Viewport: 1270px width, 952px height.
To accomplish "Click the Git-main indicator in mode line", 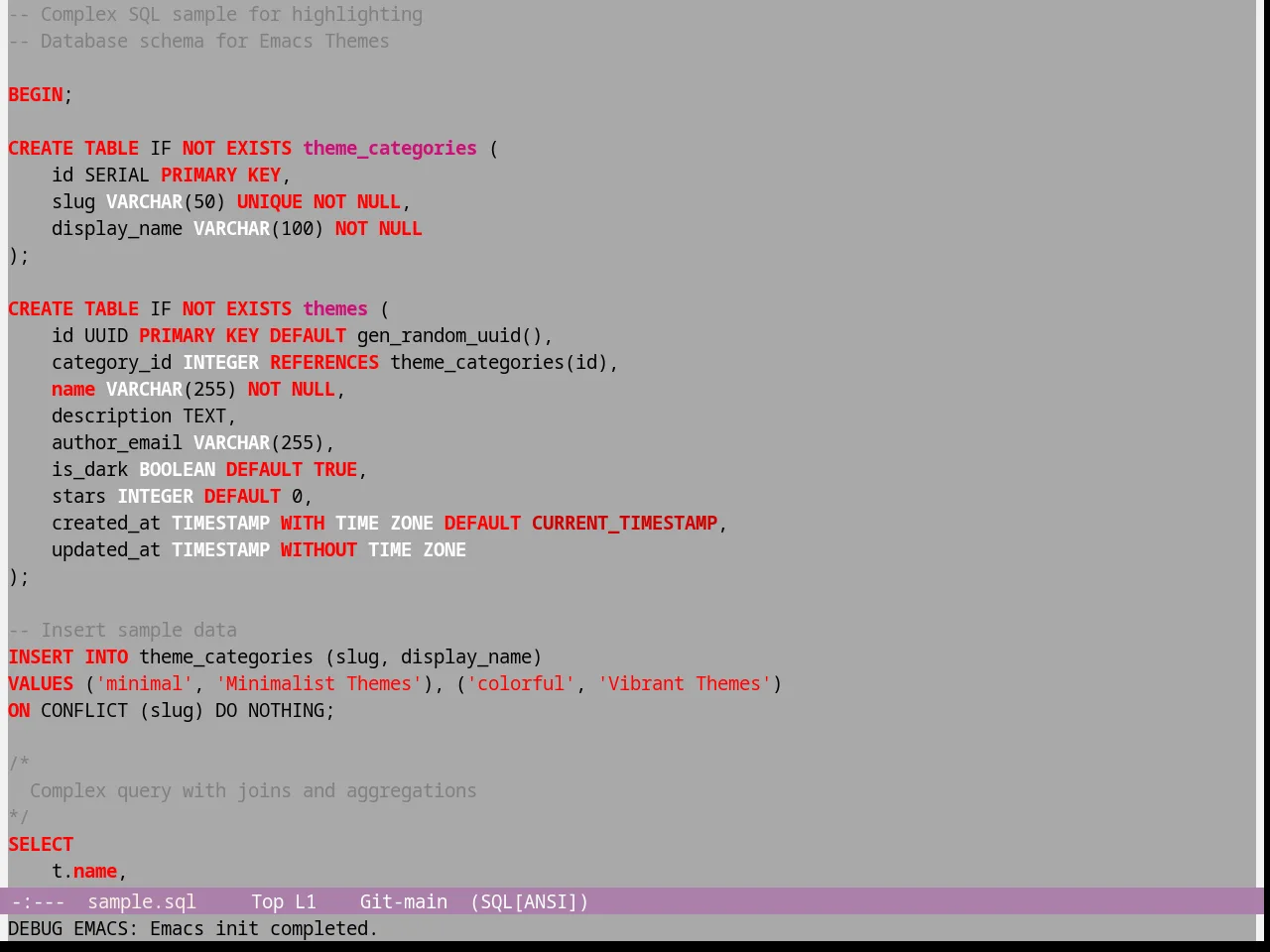I will [x=404, y=901].
